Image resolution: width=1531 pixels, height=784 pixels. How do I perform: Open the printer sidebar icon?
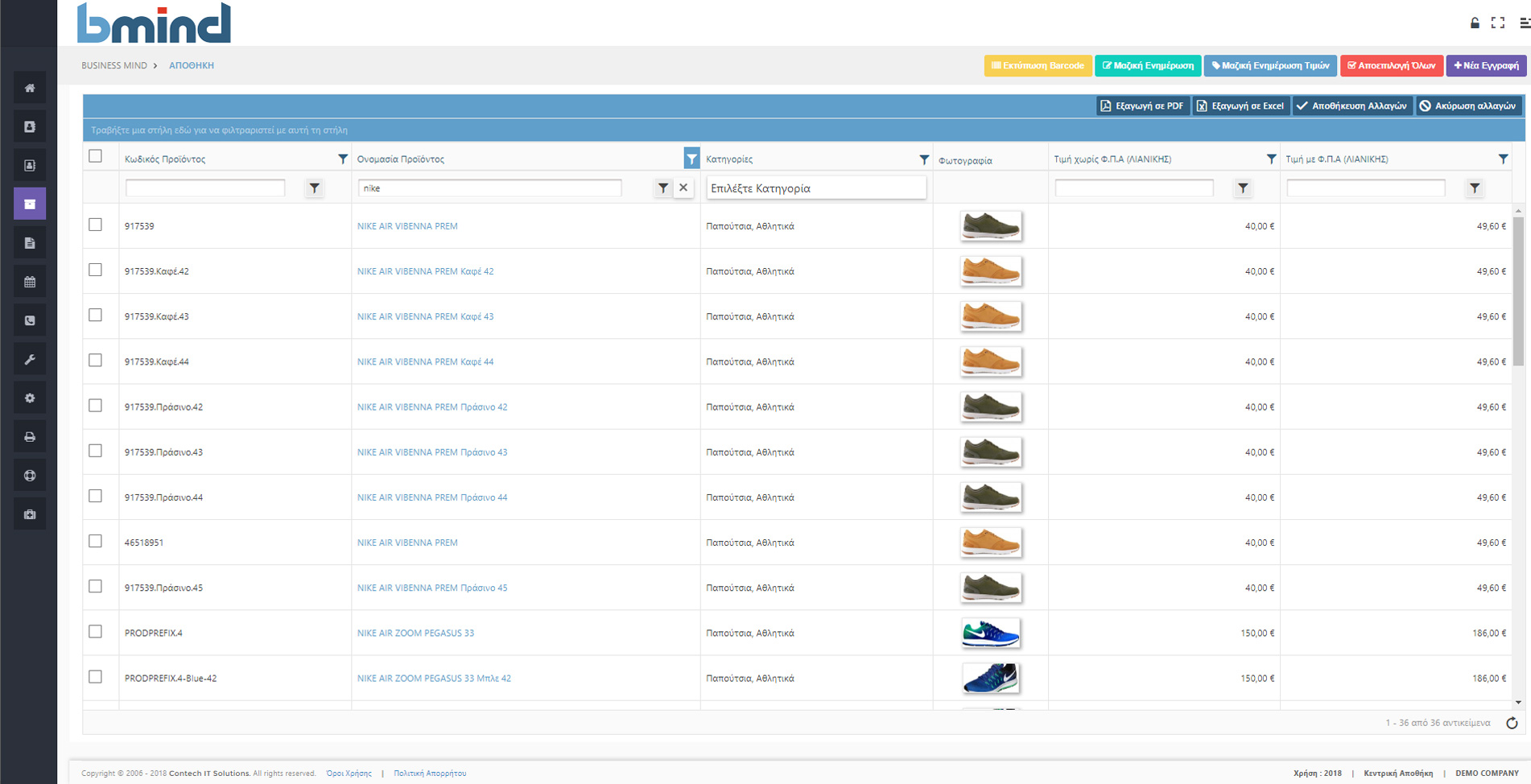[x=30, y=437]
